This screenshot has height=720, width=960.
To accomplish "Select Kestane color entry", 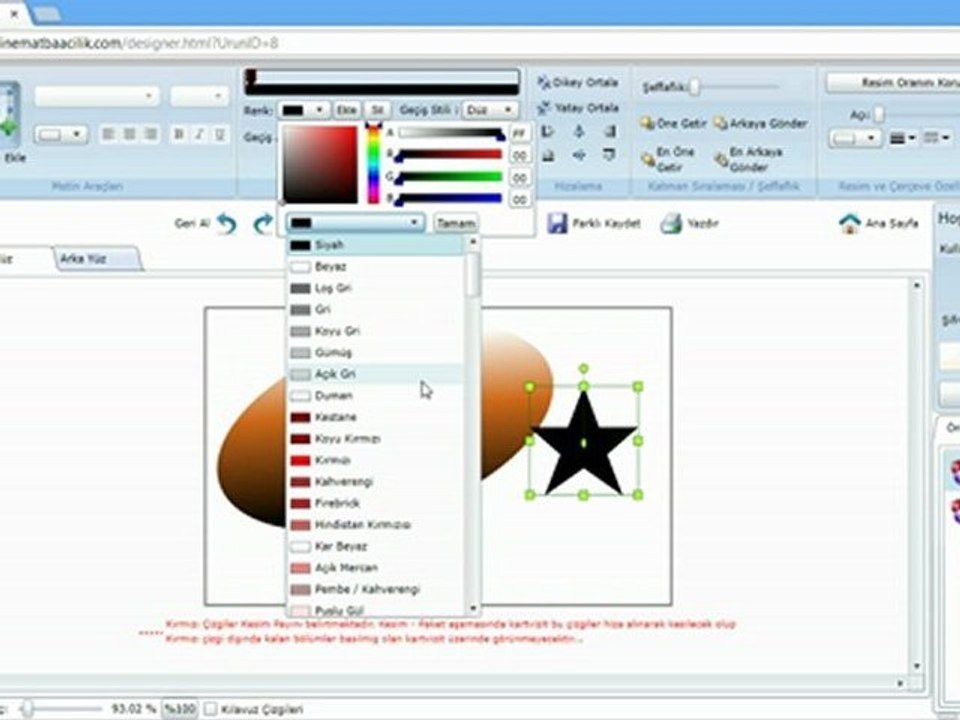I will [375, 417].
